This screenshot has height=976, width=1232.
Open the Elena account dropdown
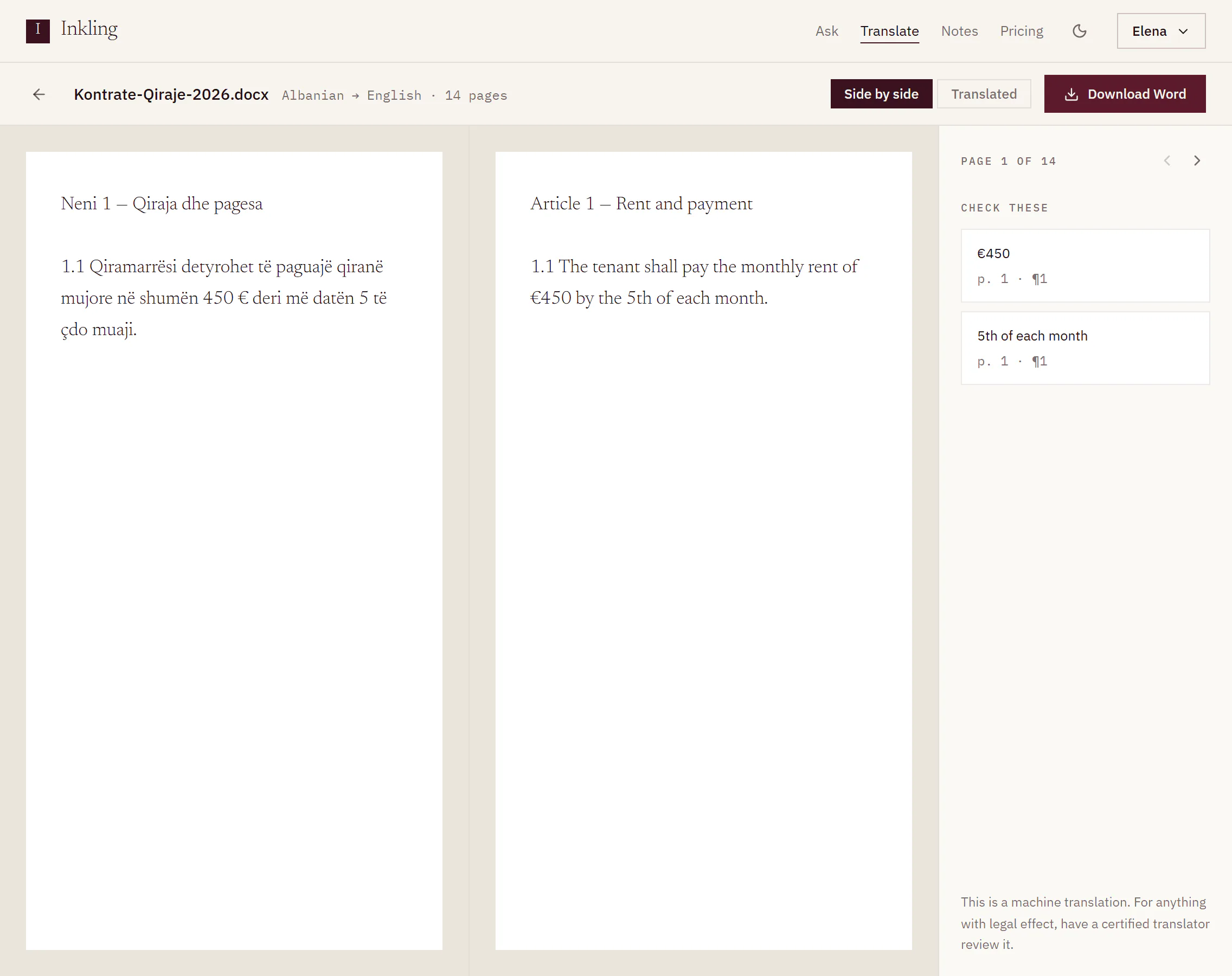coord(1160,31)
